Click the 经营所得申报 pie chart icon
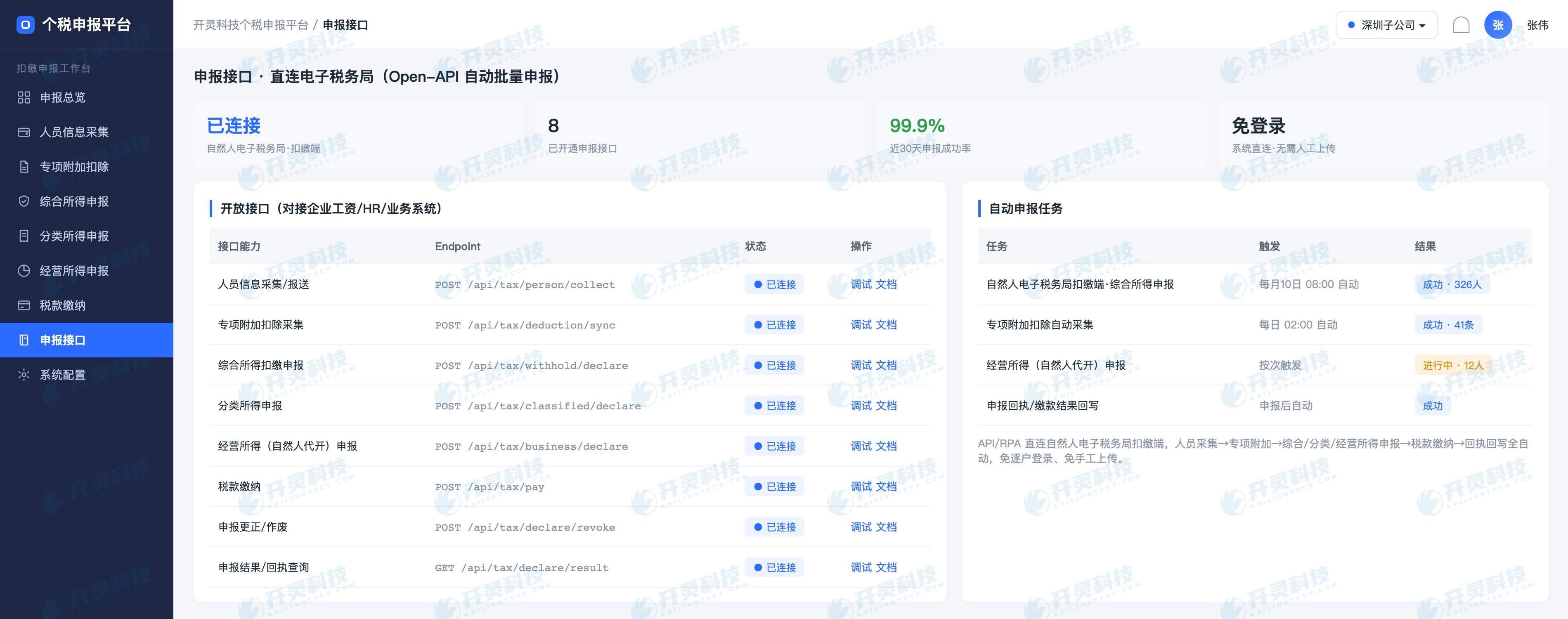 tap(24, 271)
